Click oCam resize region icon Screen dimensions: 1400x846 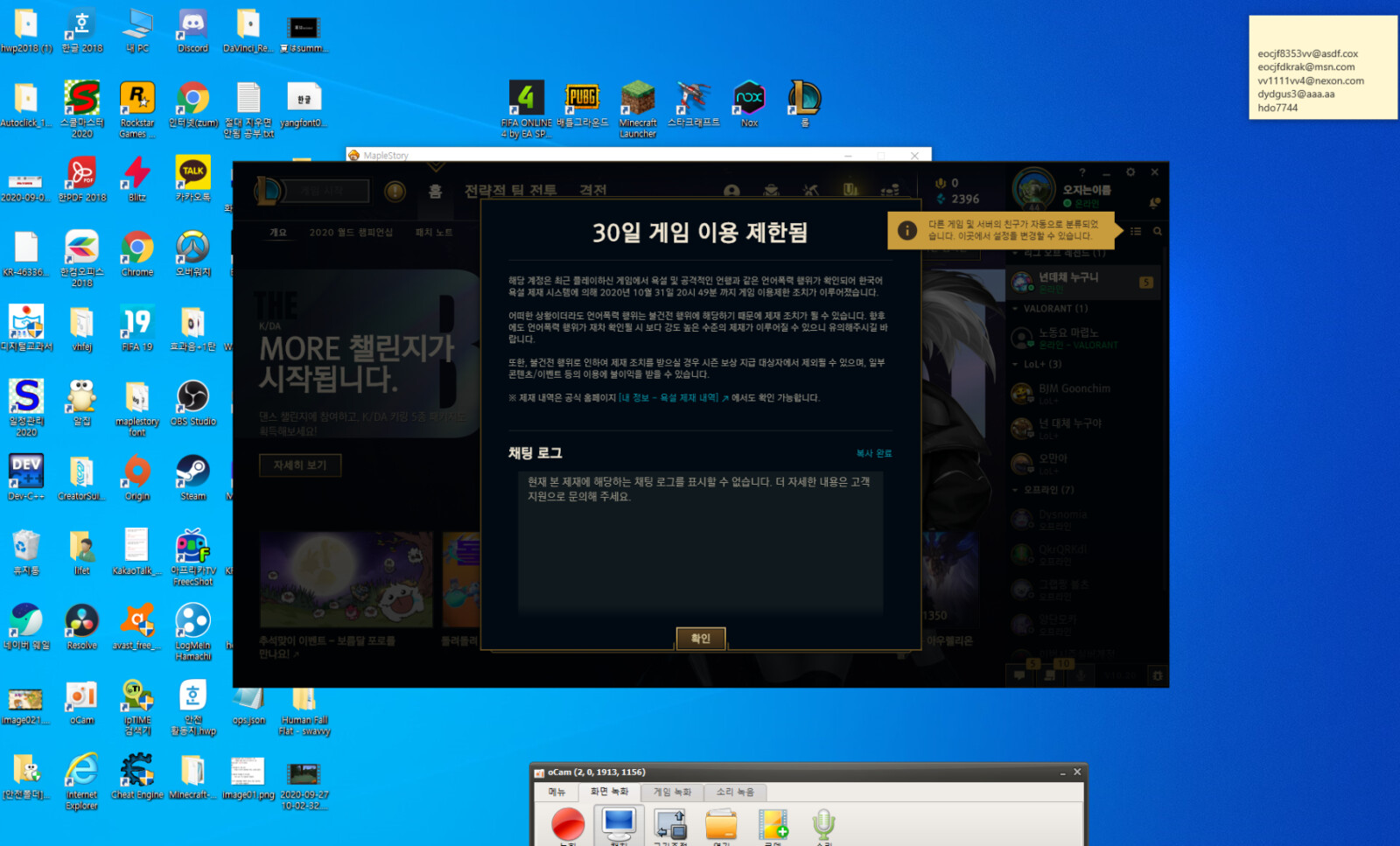tap(671, 825)
